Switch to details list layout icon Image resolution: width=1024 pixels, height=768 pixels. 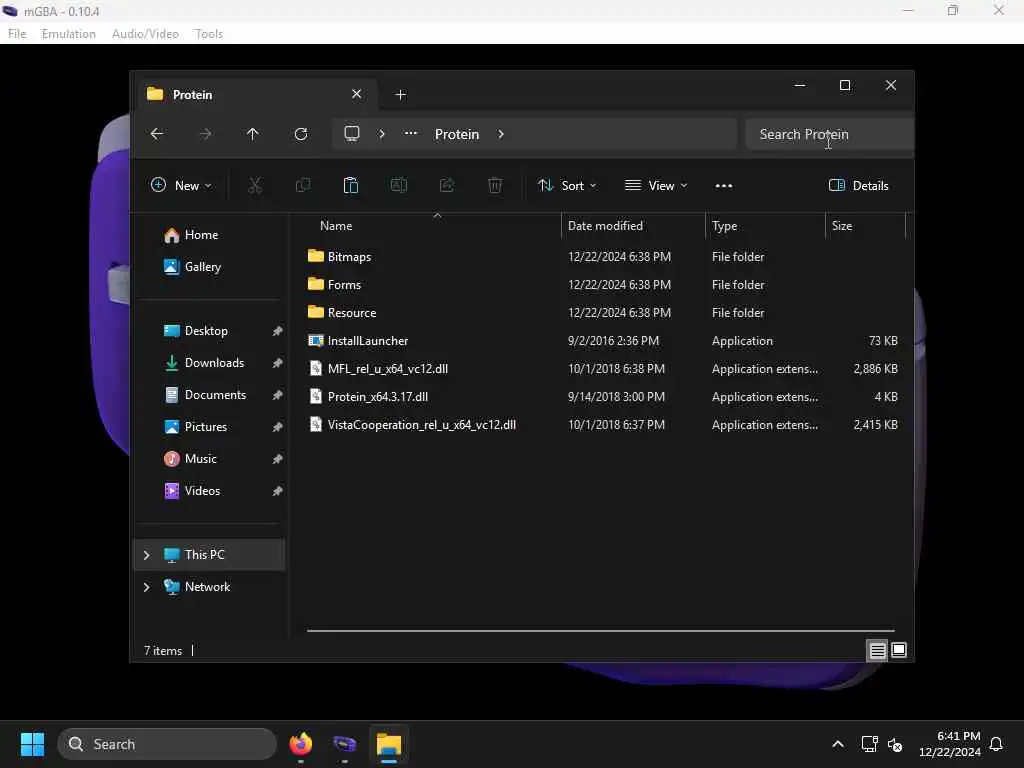[x=877, y=650]
